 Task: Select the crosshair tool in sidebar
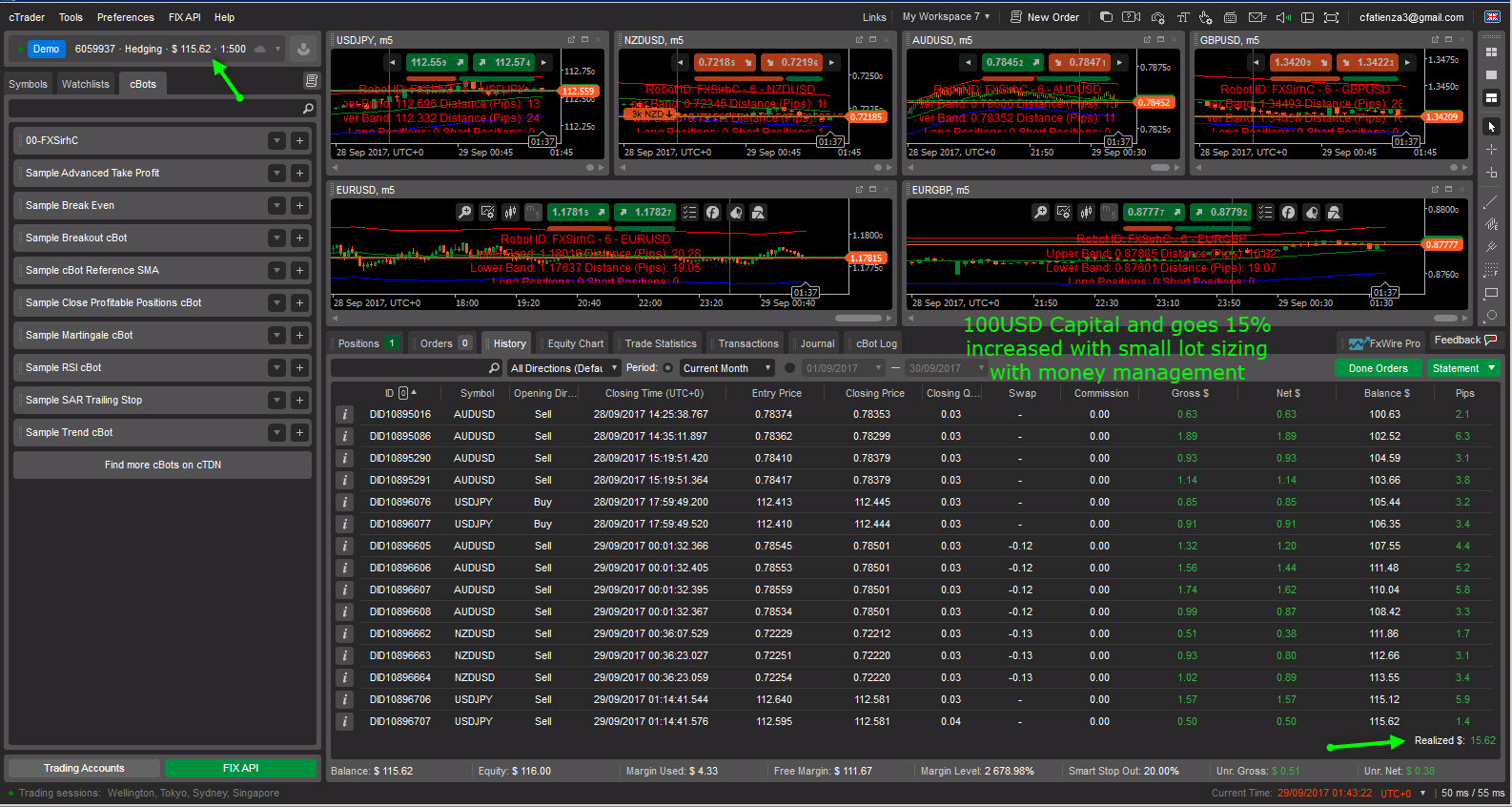pos(1491,150)
